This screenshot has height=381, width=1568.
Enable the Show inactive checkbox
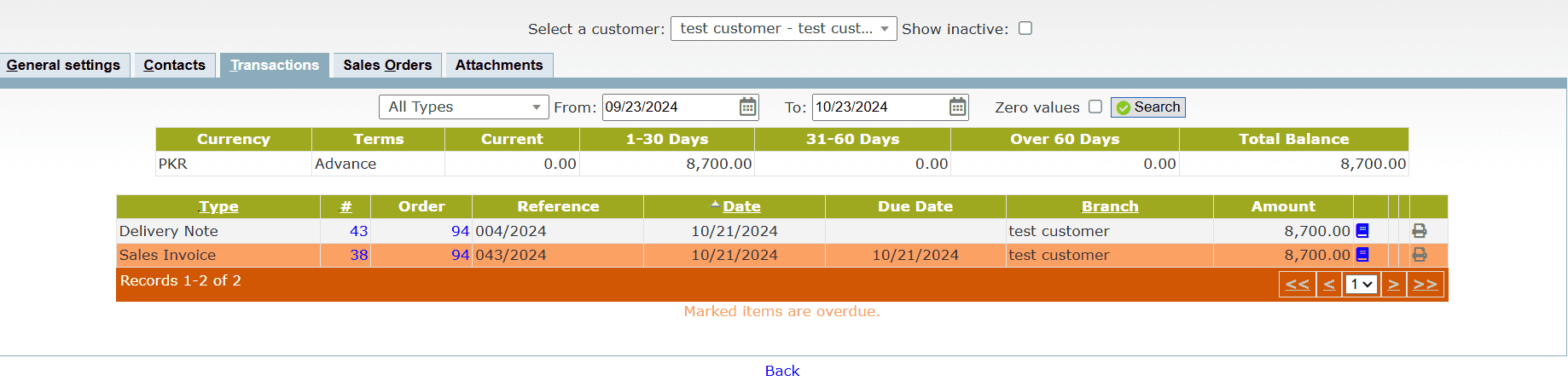(1025, 28)
